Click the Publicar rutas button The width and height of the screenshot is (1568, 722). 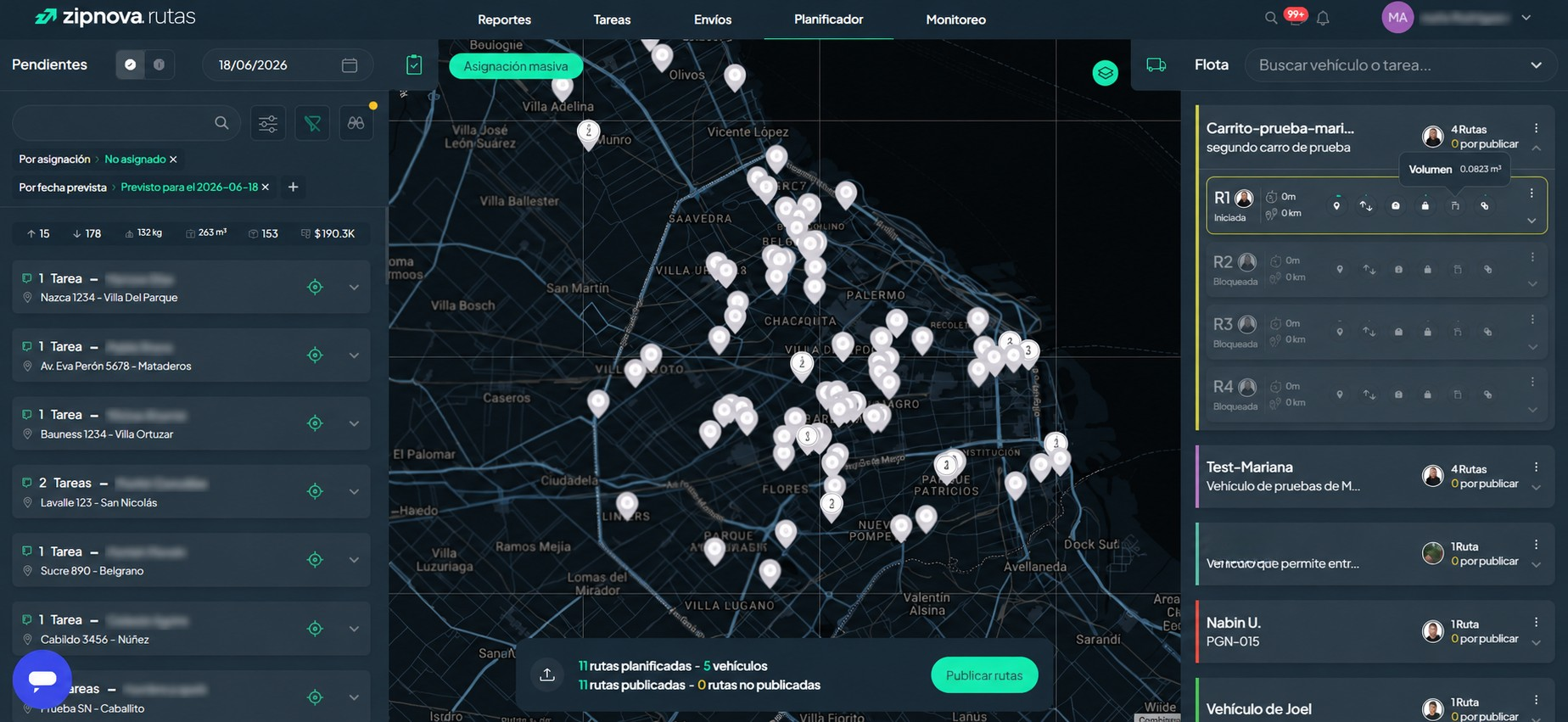click(x=984, y=675)
